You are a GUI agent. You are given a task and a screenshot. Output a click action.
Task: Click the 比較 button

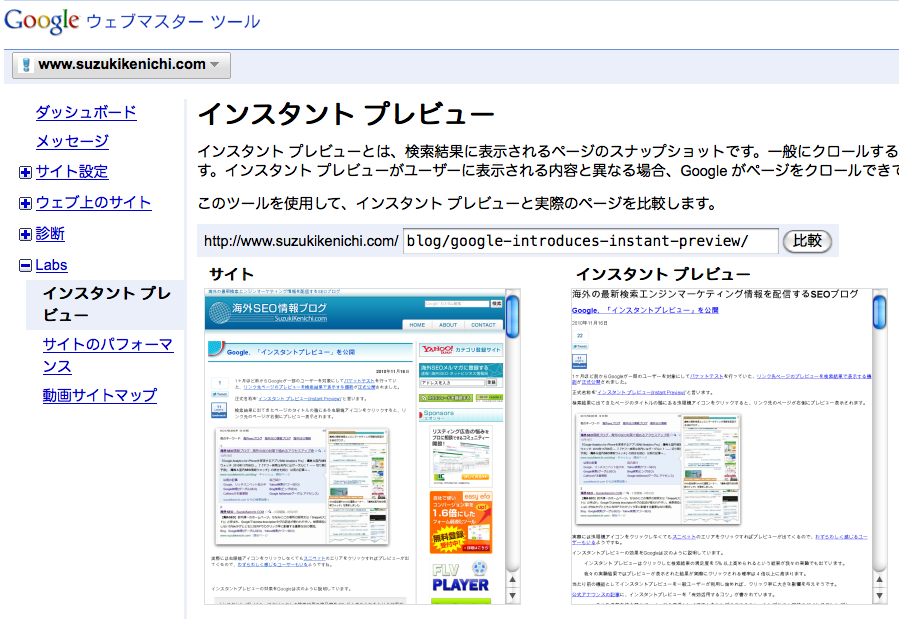807,241
